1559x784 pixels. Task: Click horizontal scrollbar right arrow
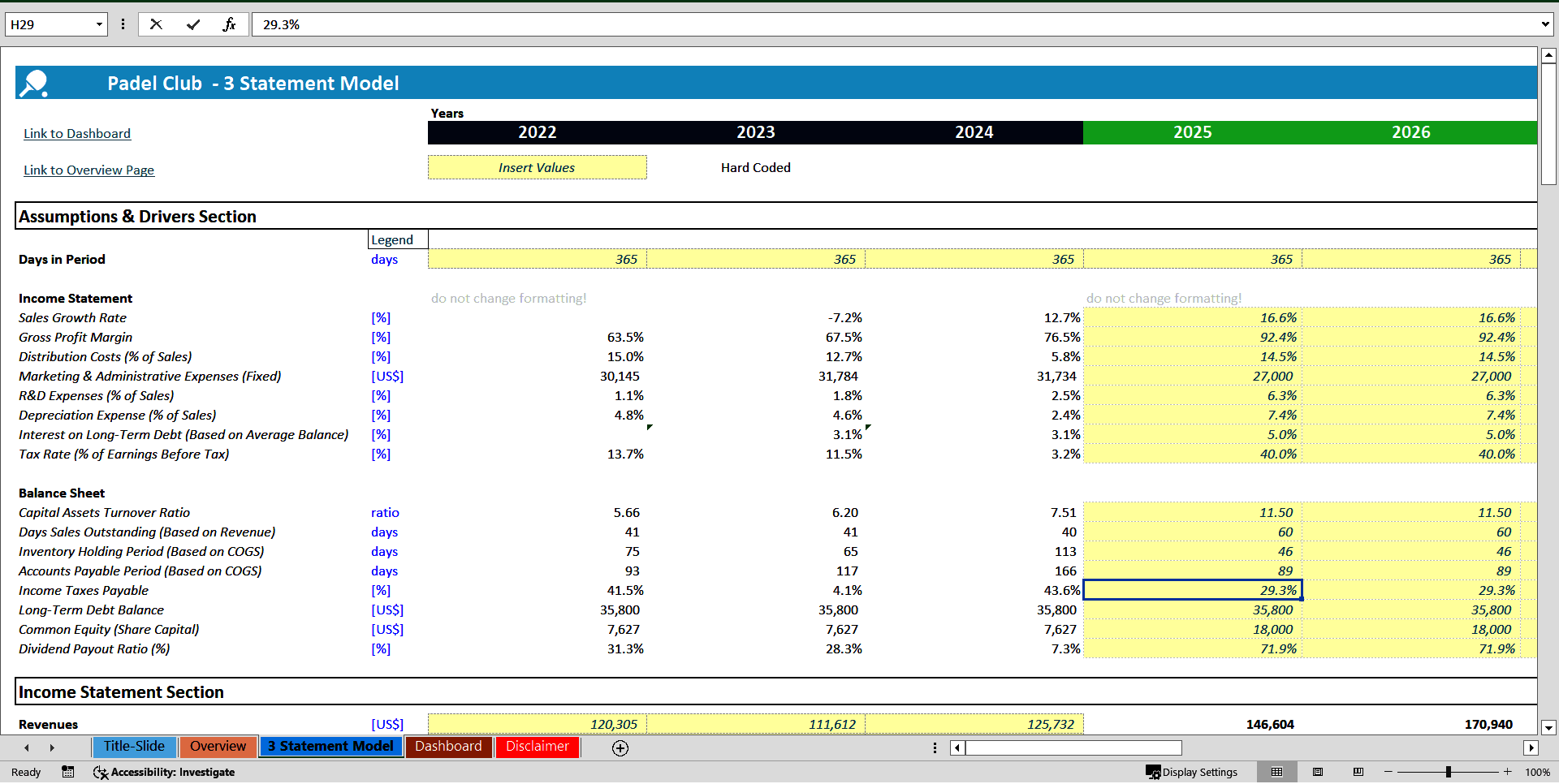coord(1531,747)
